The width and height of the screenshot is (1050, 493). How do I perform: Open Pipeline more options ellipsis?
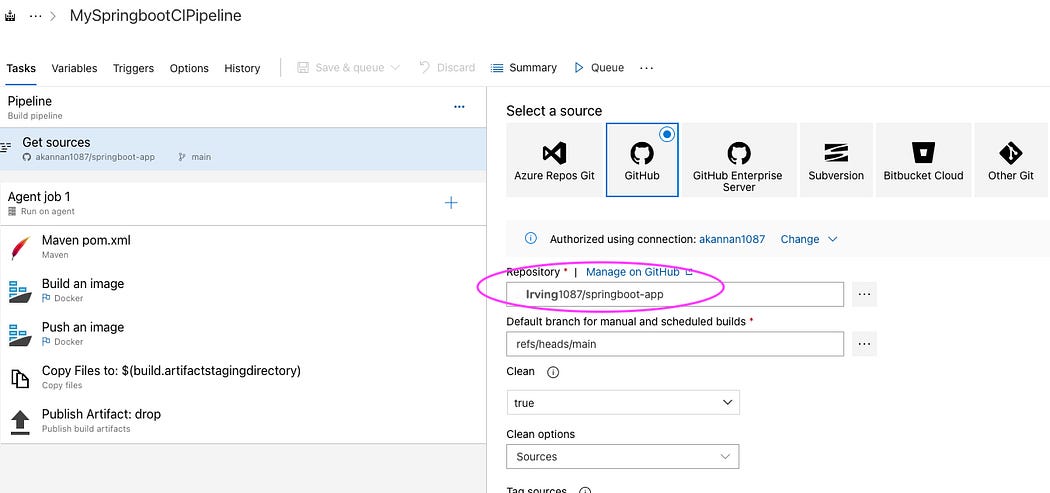point(459,107)
